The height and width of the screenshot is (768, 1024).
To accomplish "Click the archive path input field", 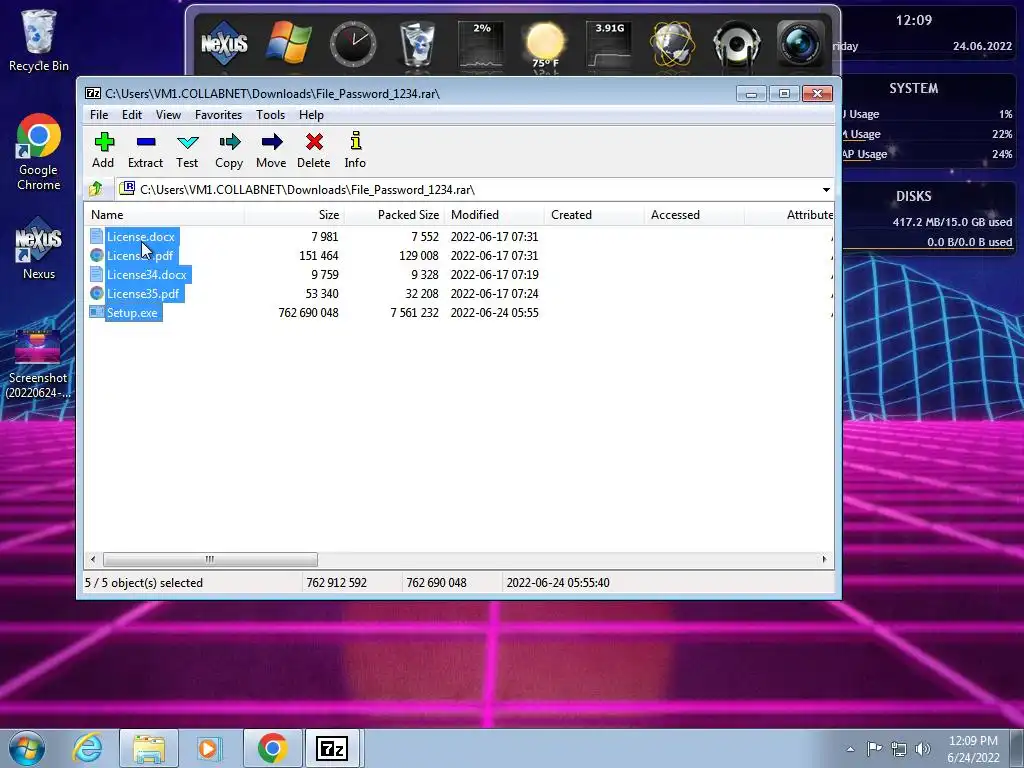I will [x=467, y=189].
